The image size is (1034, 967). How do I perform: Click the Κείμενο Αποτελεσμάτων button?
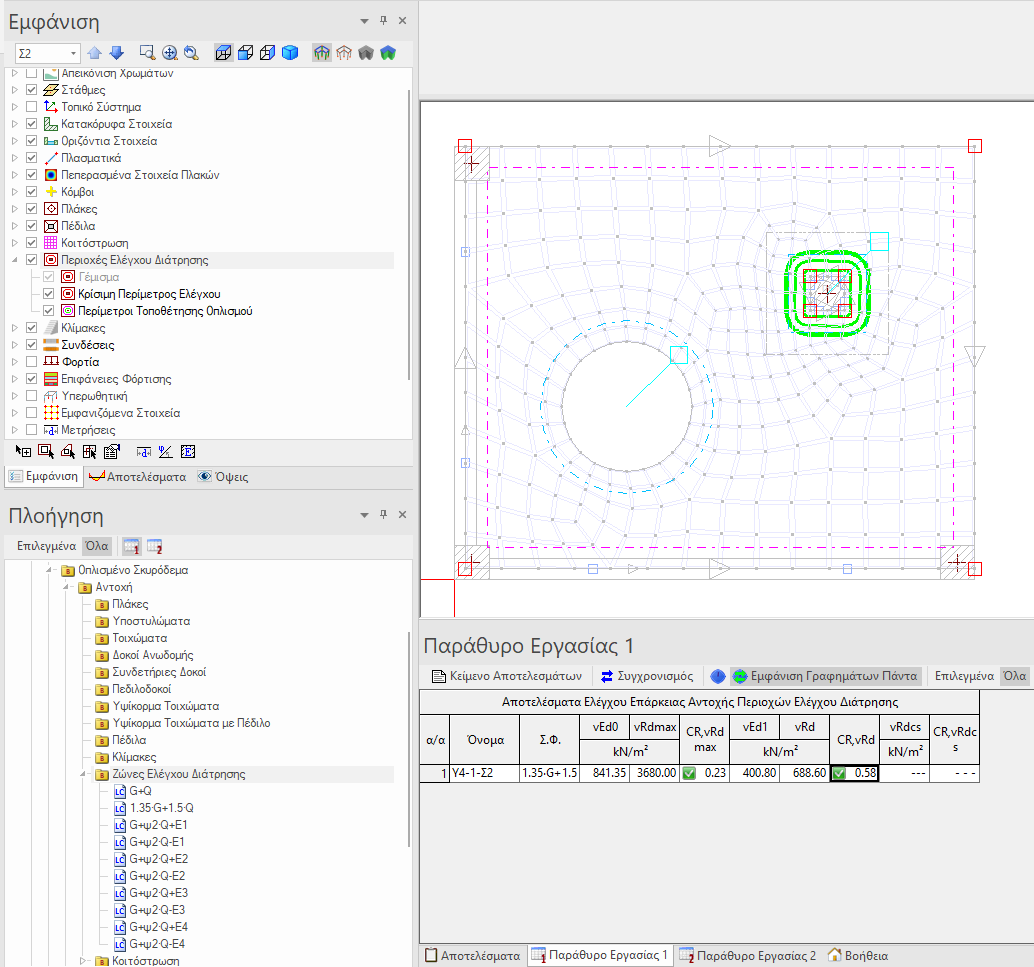pos(505,676)
